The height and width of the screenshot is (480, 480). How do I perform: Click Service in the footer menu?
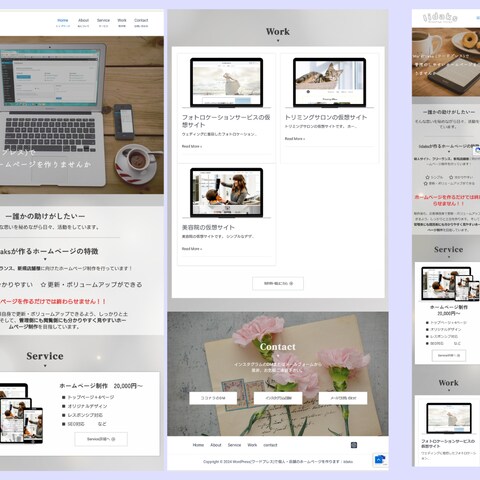pos(234,445)
